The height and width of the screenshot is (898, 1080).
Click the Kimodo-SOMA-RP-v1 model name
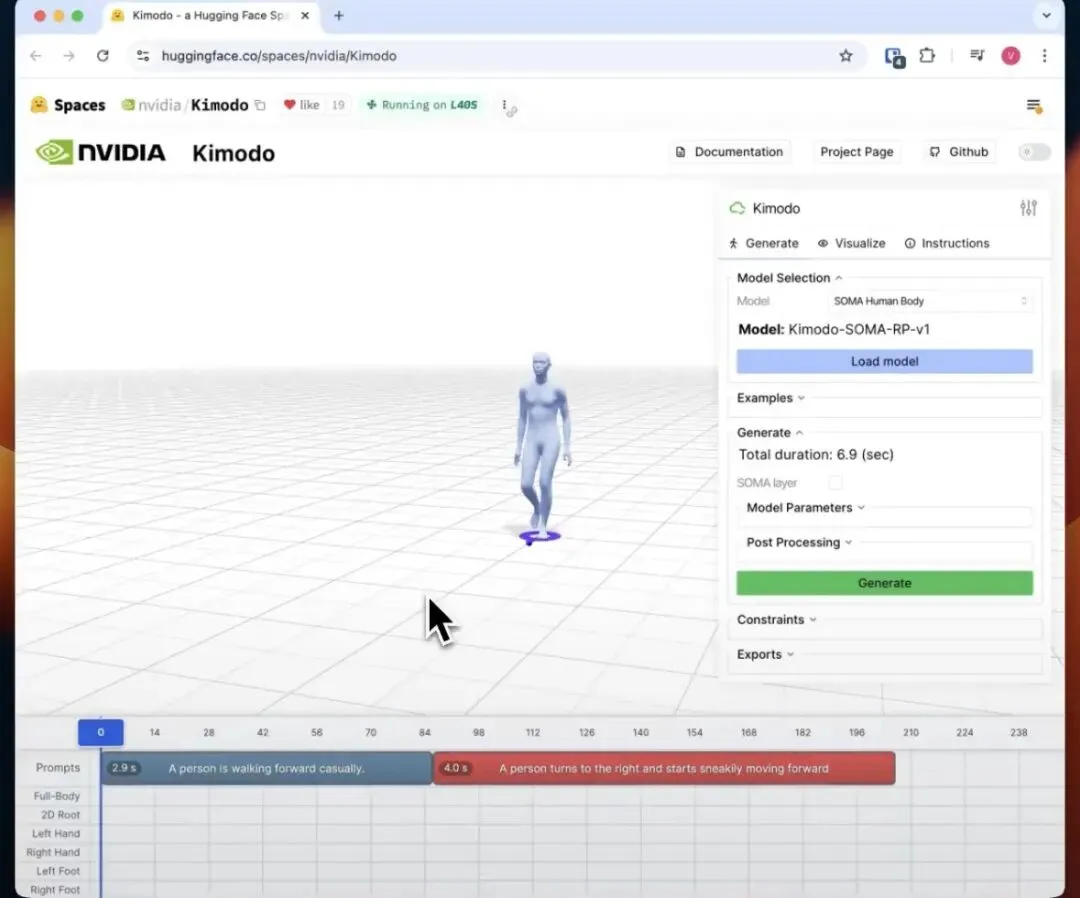pyautogui.click(x=859, y=329)
